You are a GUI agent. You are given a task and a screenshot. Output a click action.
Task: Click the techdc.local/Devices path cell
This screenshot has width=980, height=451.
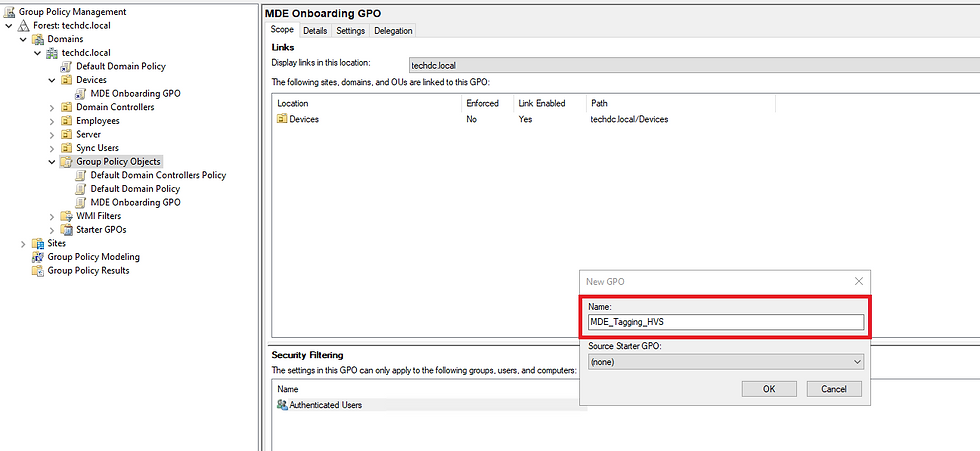(629, 119)
